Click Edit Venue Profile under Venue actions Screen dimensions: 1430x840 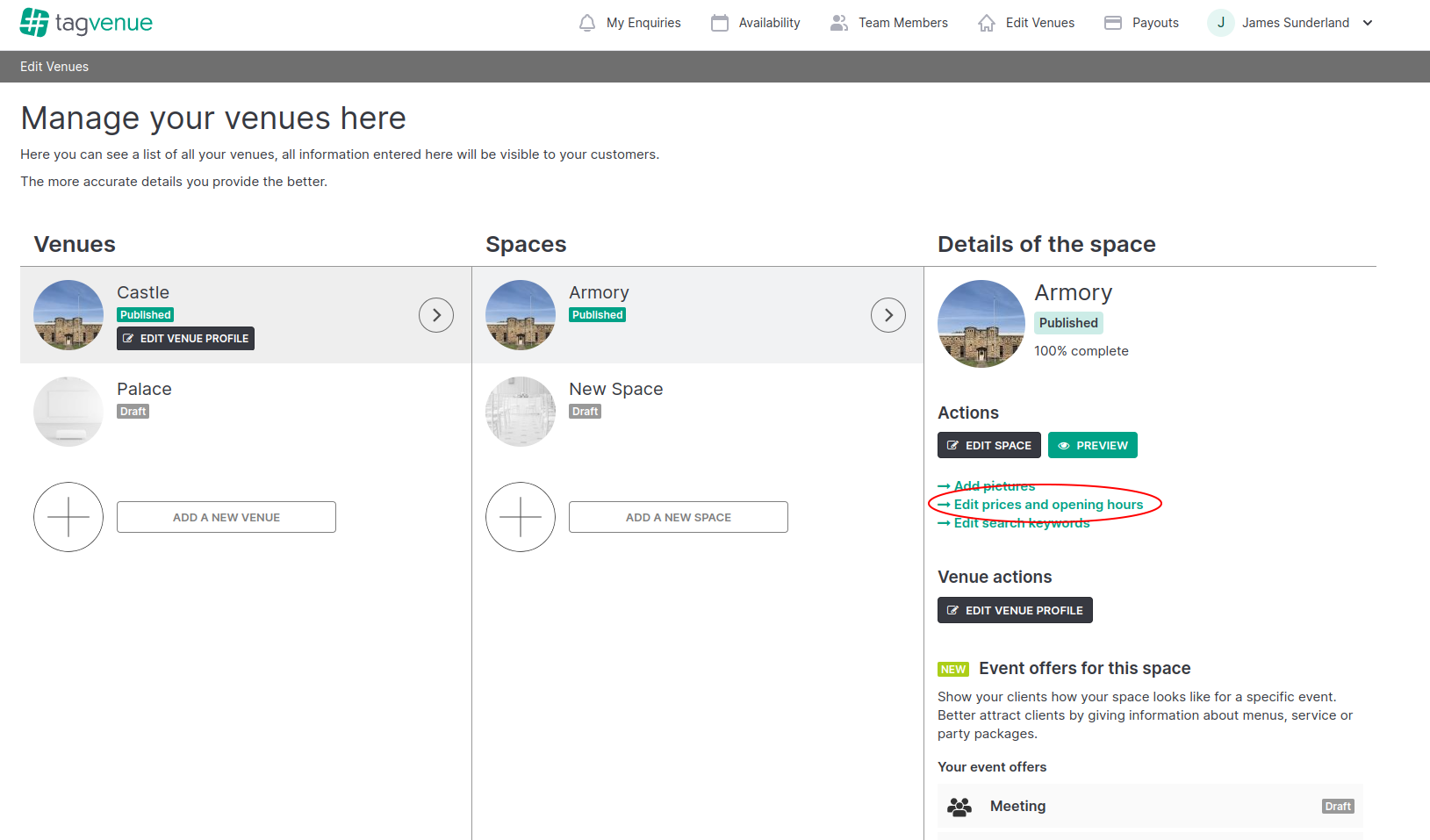click(1015, 610)
